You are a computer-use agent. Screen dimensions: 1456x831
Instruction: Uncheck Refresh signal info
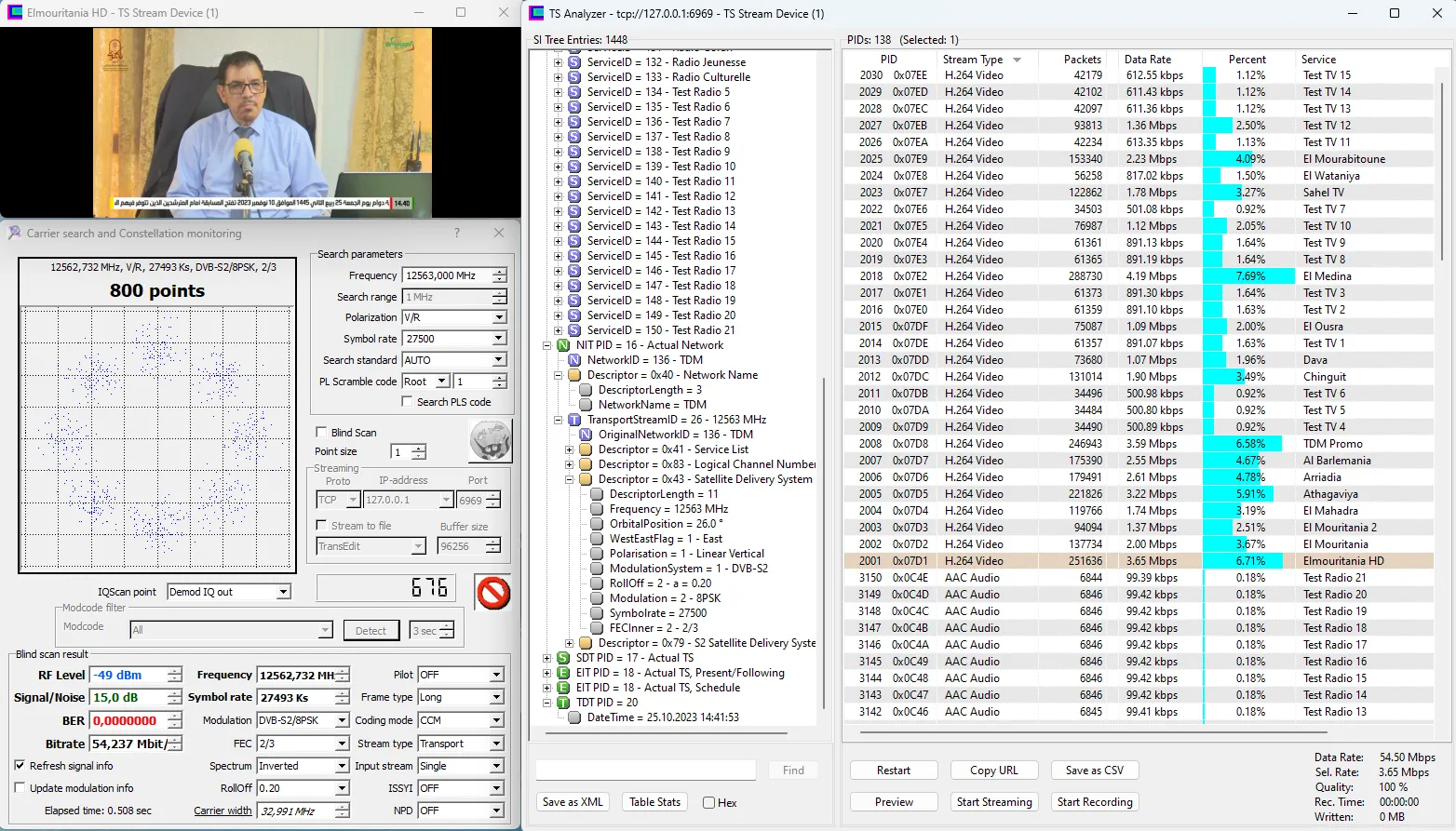point(20,766)
